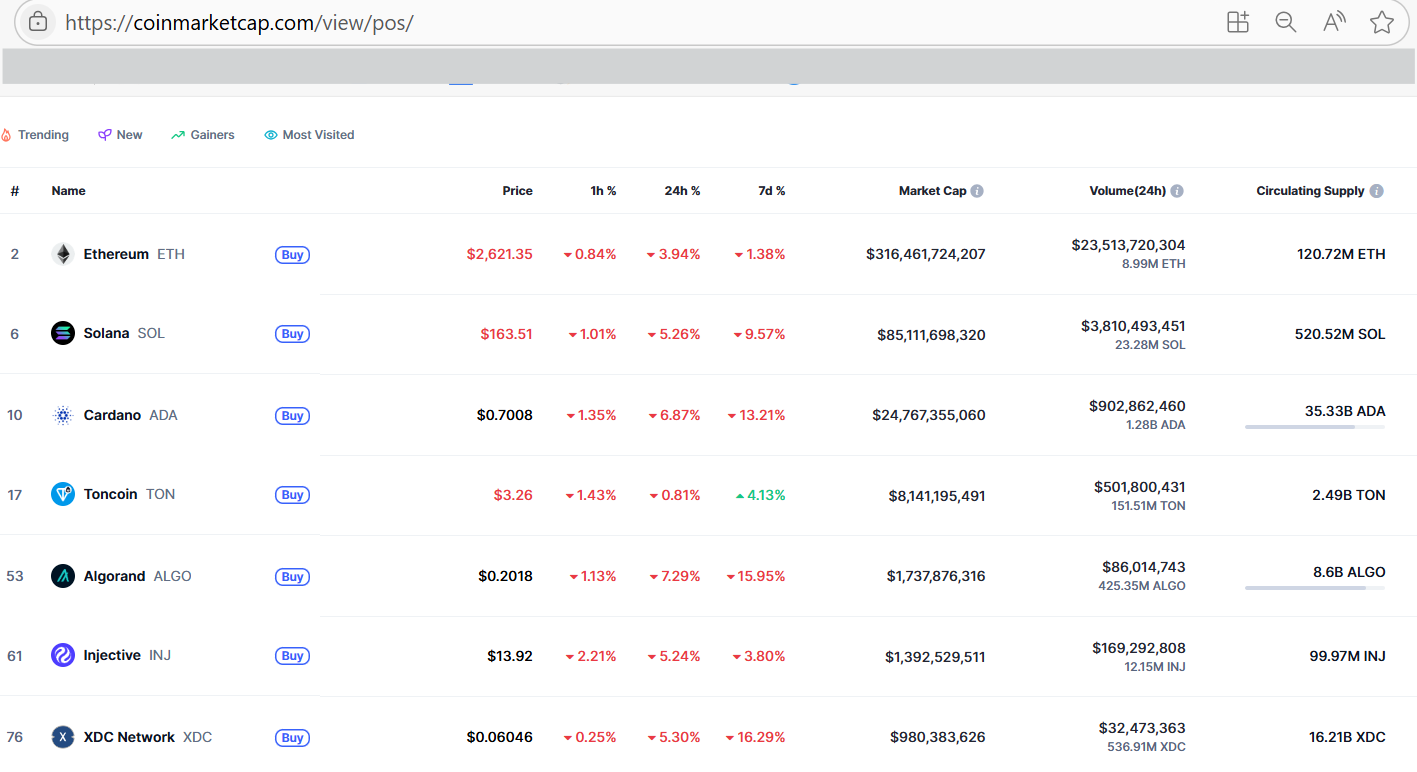Screen dimensions: 1417x772
Task: Click Ethereum price $2,621.35
Action: tap(499, 254)
